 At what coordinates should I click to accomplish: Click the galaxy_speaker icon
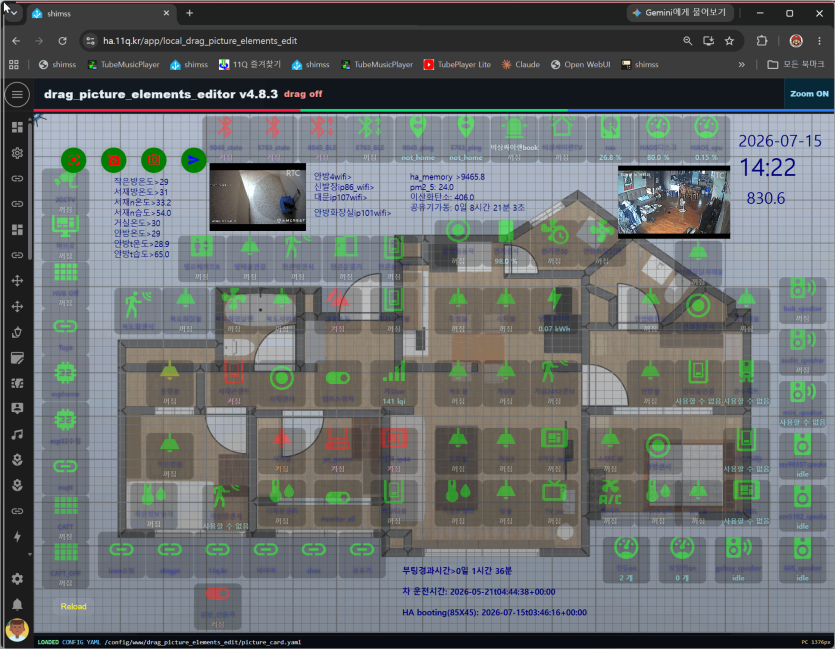[738, 548]
